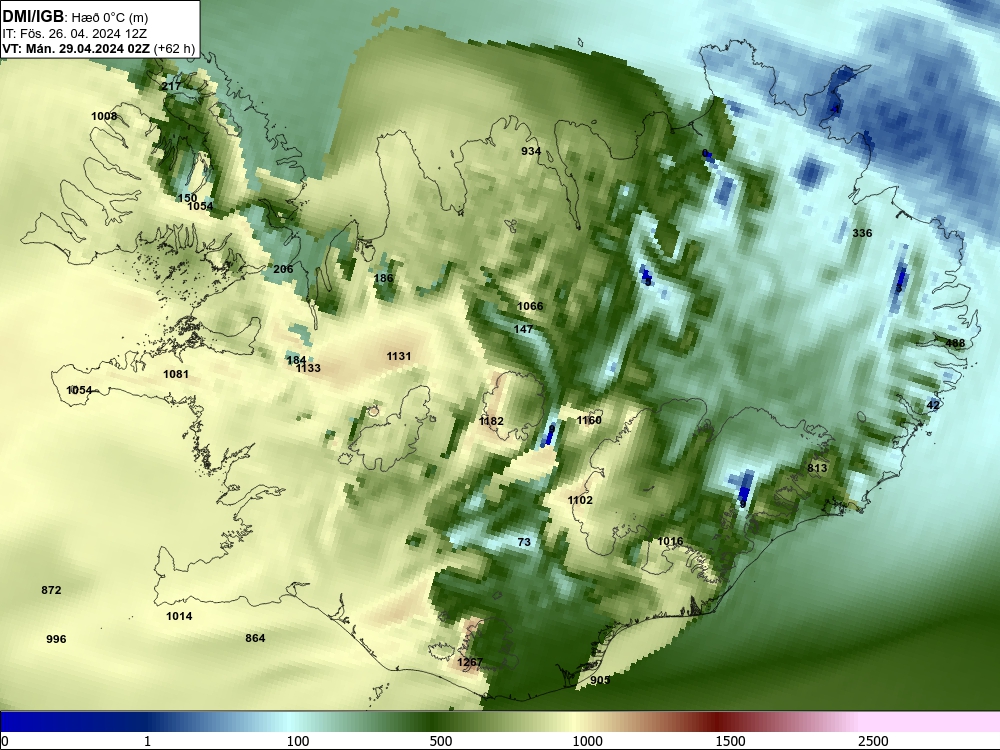This screenshot has width=1000, height=750.
Task: Select the 1131 height label
Action: coord(399,357)
